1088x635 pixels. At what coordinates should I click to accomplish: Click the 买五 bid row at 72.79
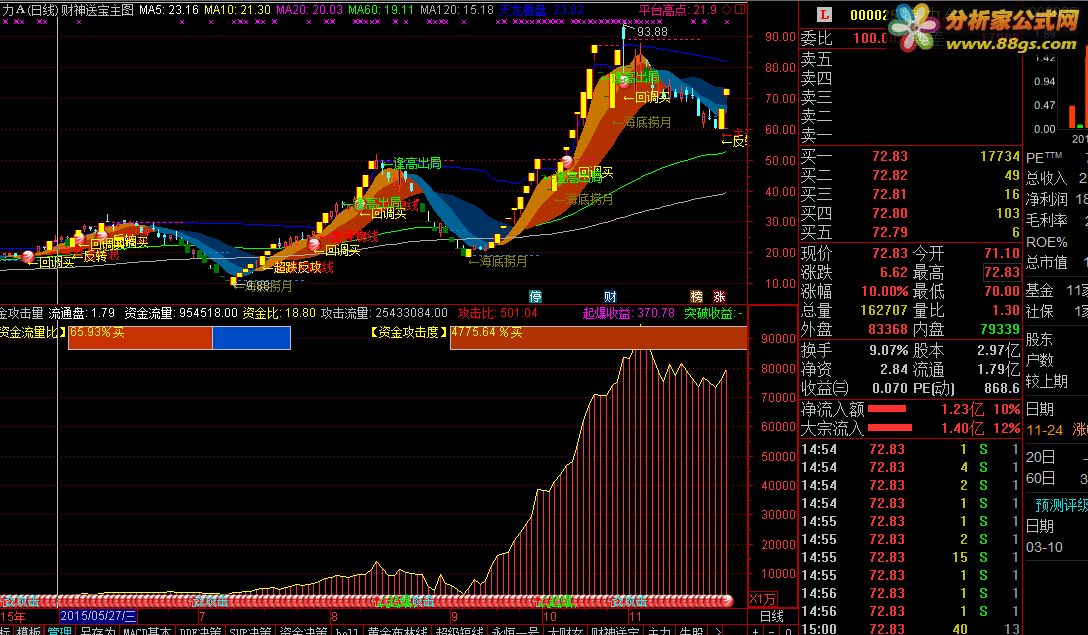coord(910,232)
